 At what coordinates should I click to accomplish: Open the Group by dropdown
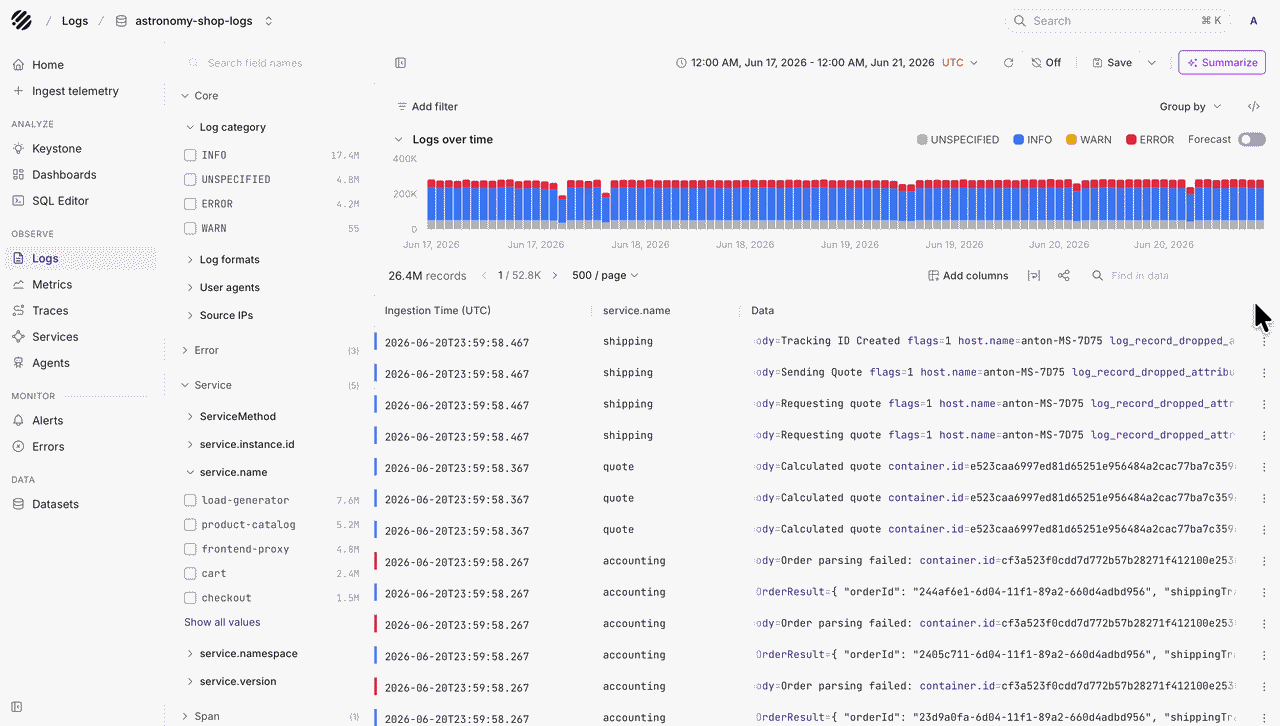click(1190, 107)
